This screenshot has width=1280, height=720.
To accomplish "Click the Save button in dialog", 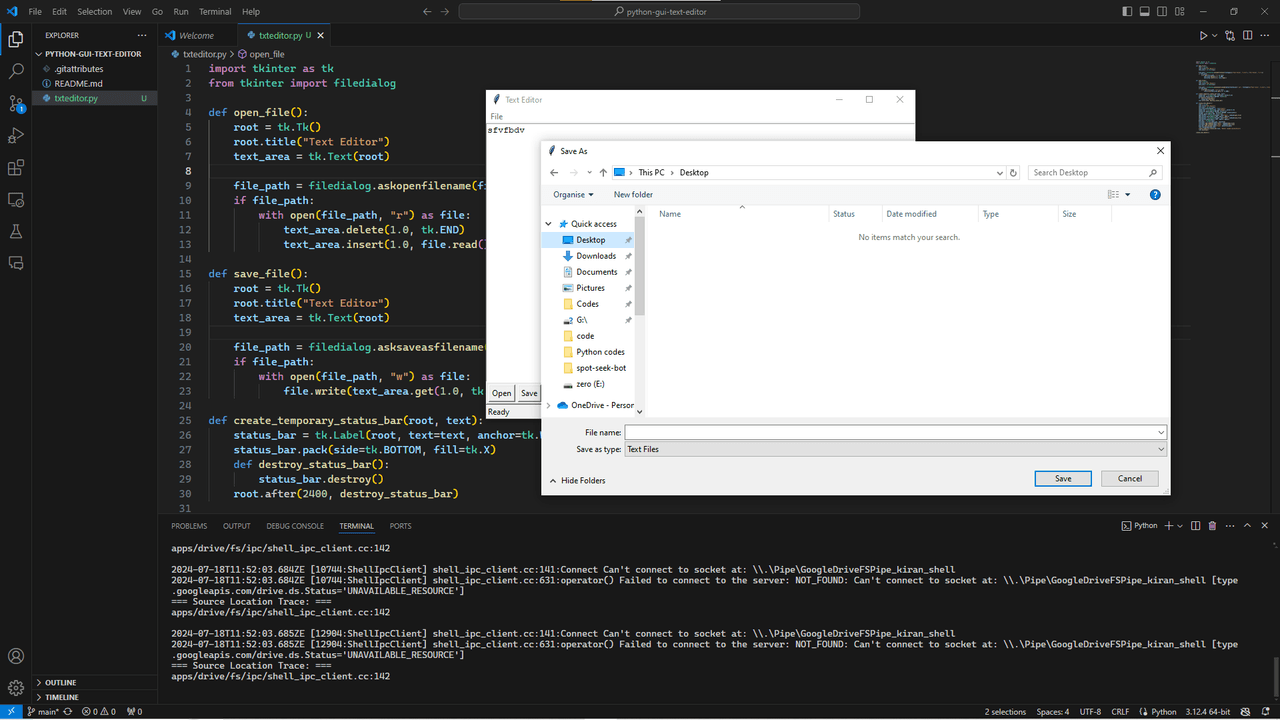I will [x=1062, y=479].
